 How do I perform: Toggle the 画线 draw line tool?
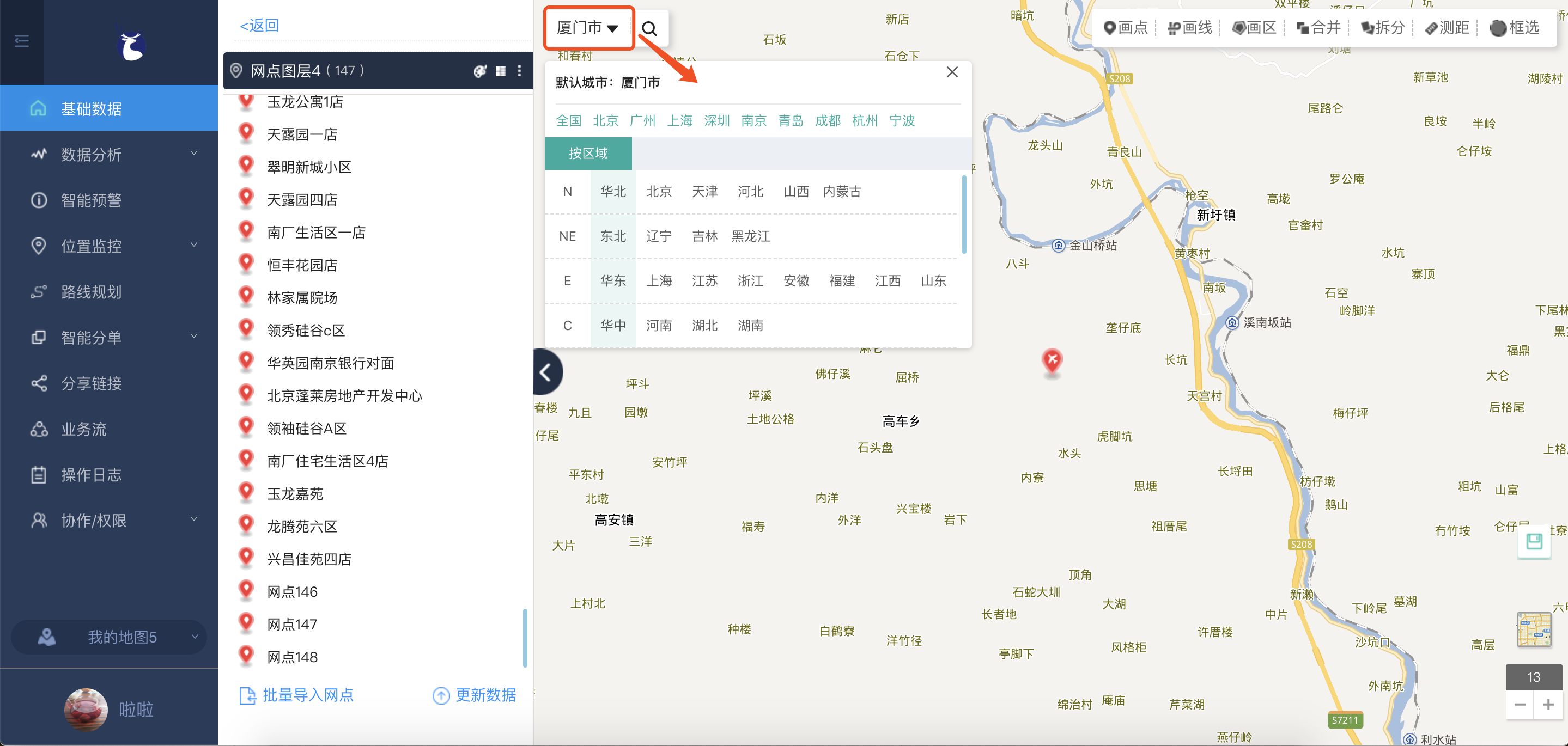pyautogui.click(x=1189, y=27)
